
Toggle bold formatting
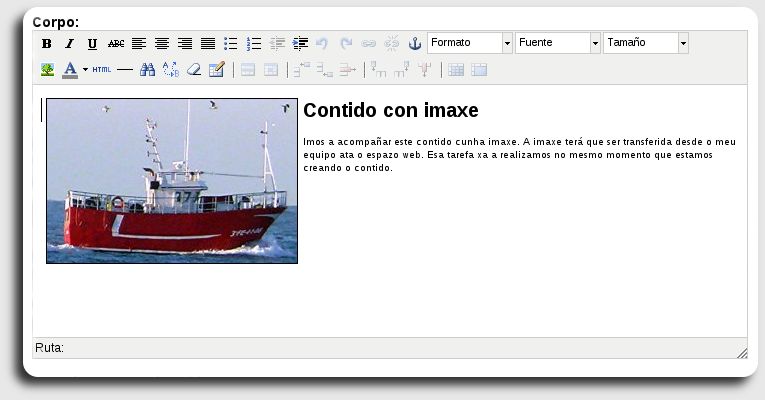click(x=47, y=43)
